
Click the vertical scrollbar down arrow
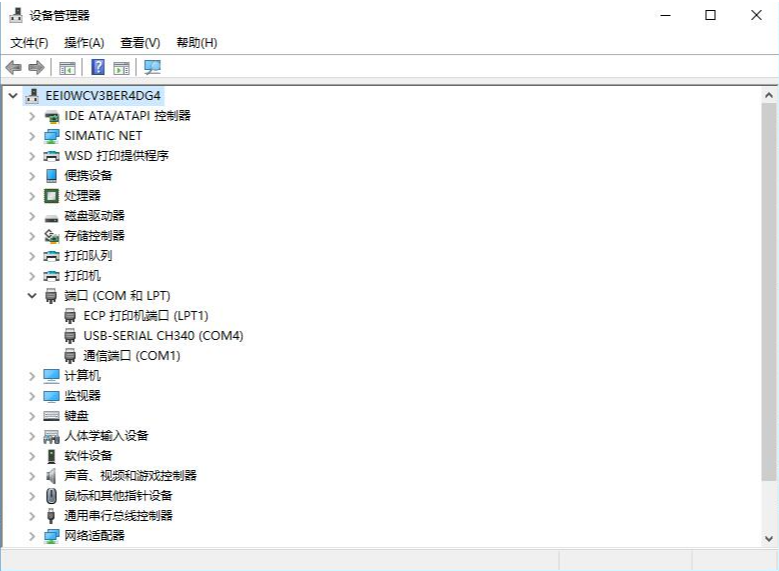coord(769,537)
